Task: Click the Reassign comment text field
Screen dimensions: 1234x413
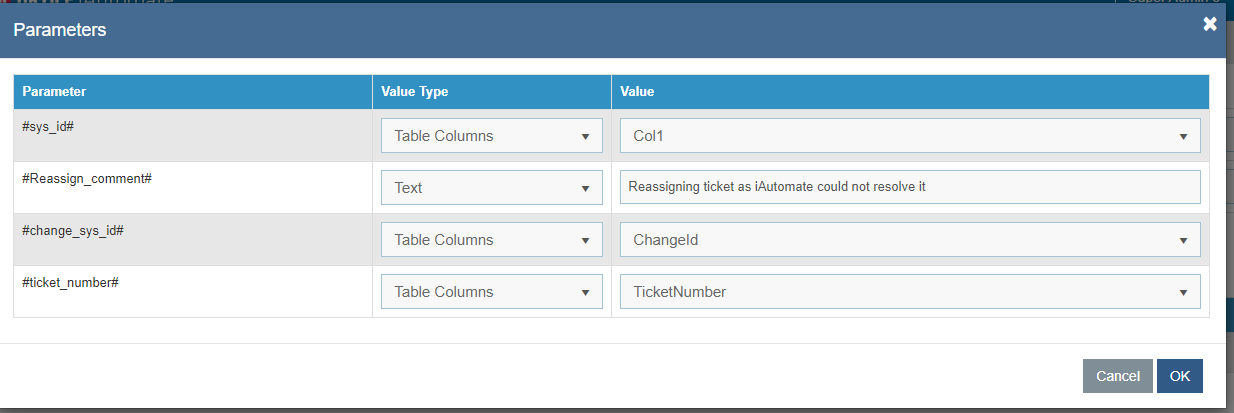Action: 909,187
